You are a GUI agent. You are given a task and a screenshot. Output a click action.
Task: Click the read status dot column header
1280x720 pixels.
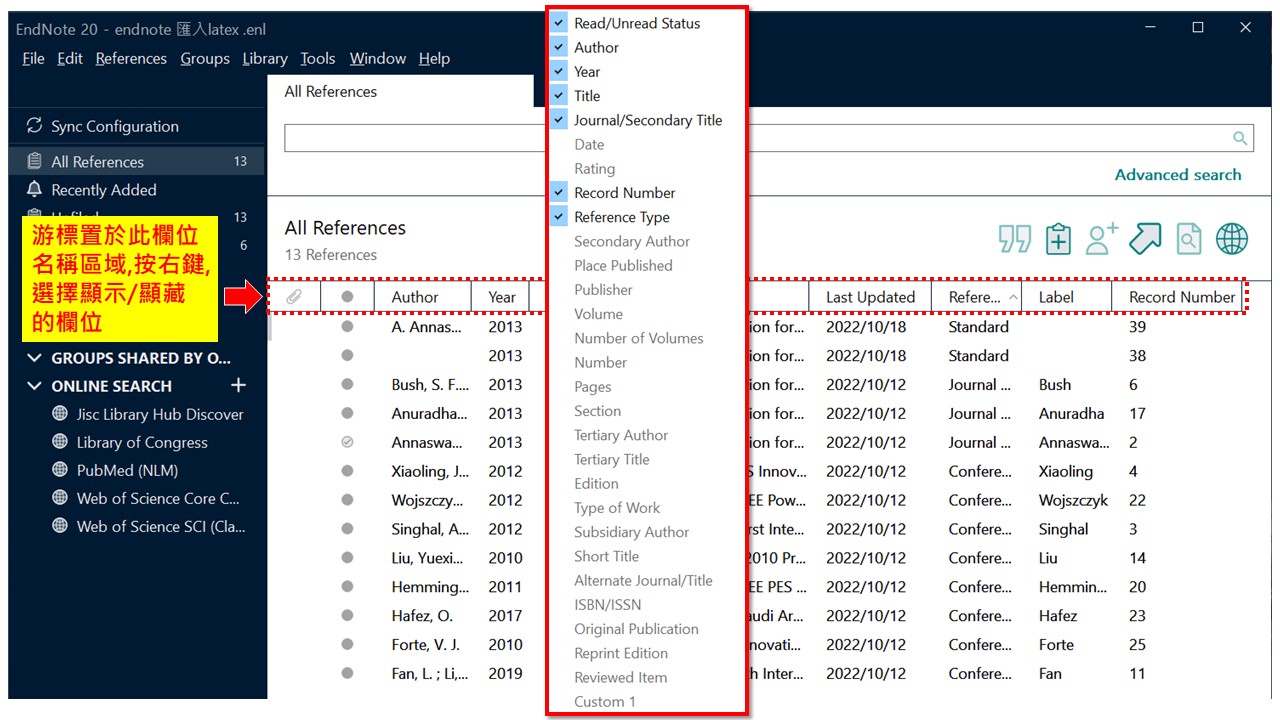tap(347, 297)
